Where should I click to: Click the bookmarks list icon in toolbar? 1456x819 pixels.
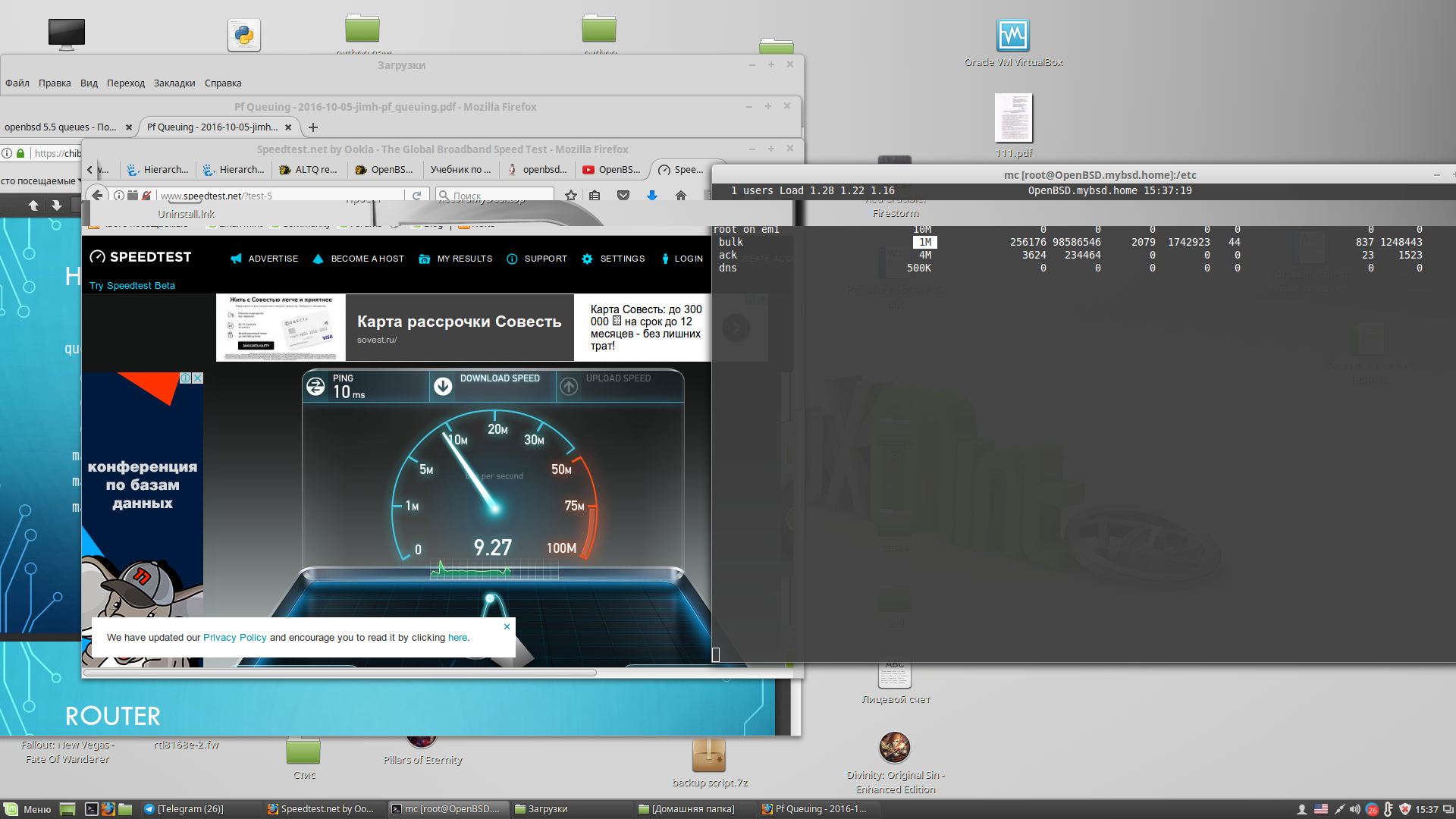pyautogui.click(x=595, y=196)
